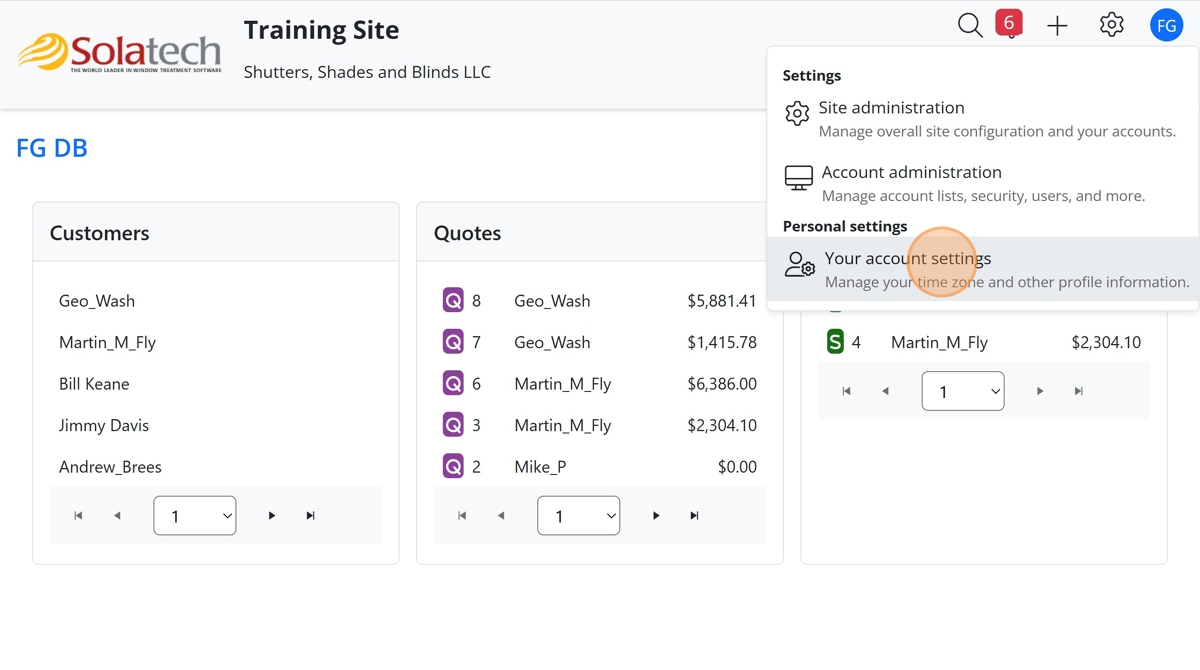Viewport: 1200px width, 670px height.
Task: Jump to last page of Quotes list
Action: [694, 516]
